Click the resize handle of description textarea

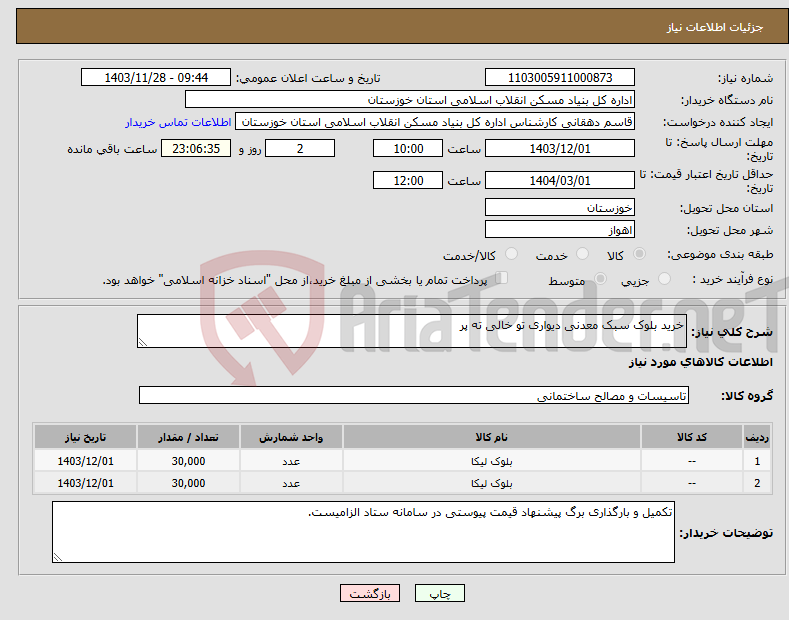[x=143, y=342]
